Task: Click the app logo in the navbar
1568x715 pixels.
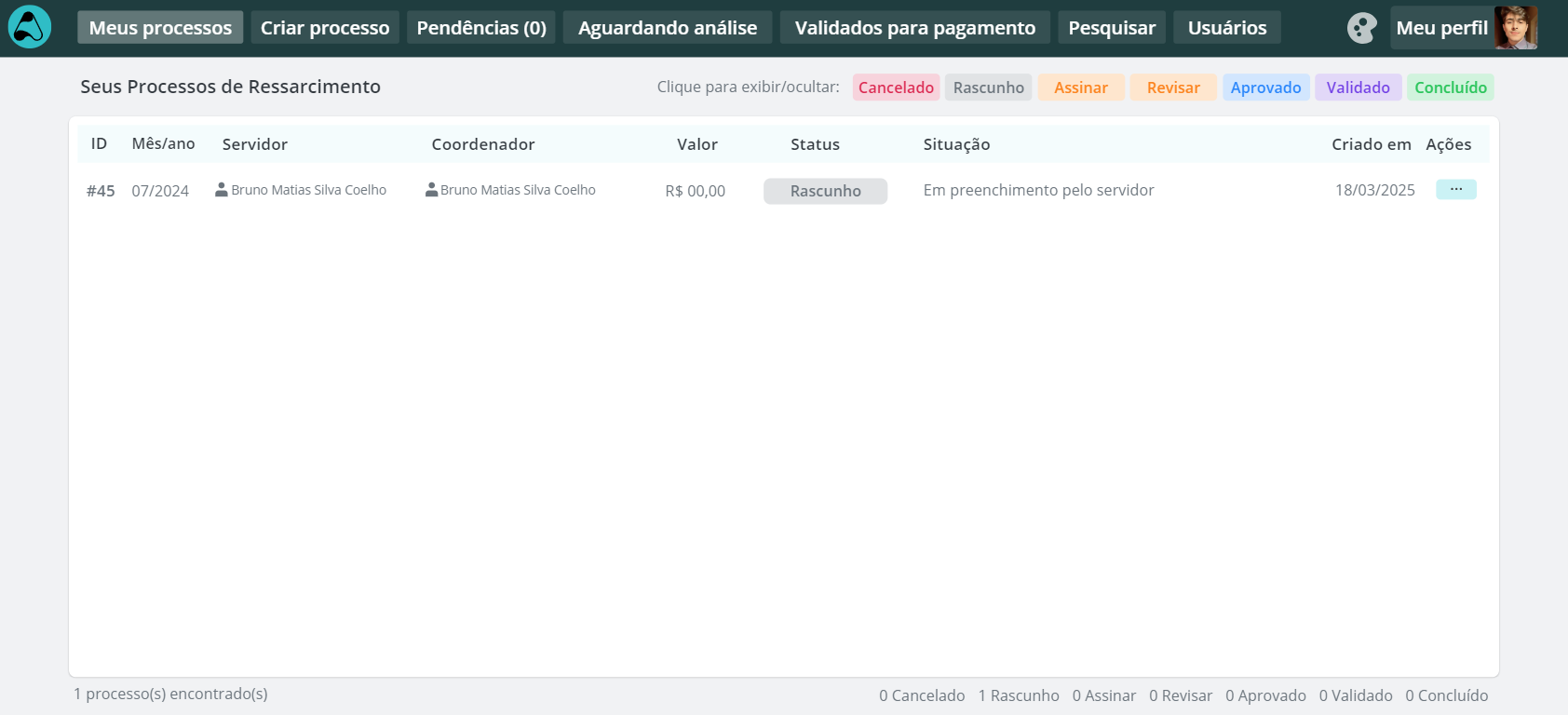Action: [30, 28]
